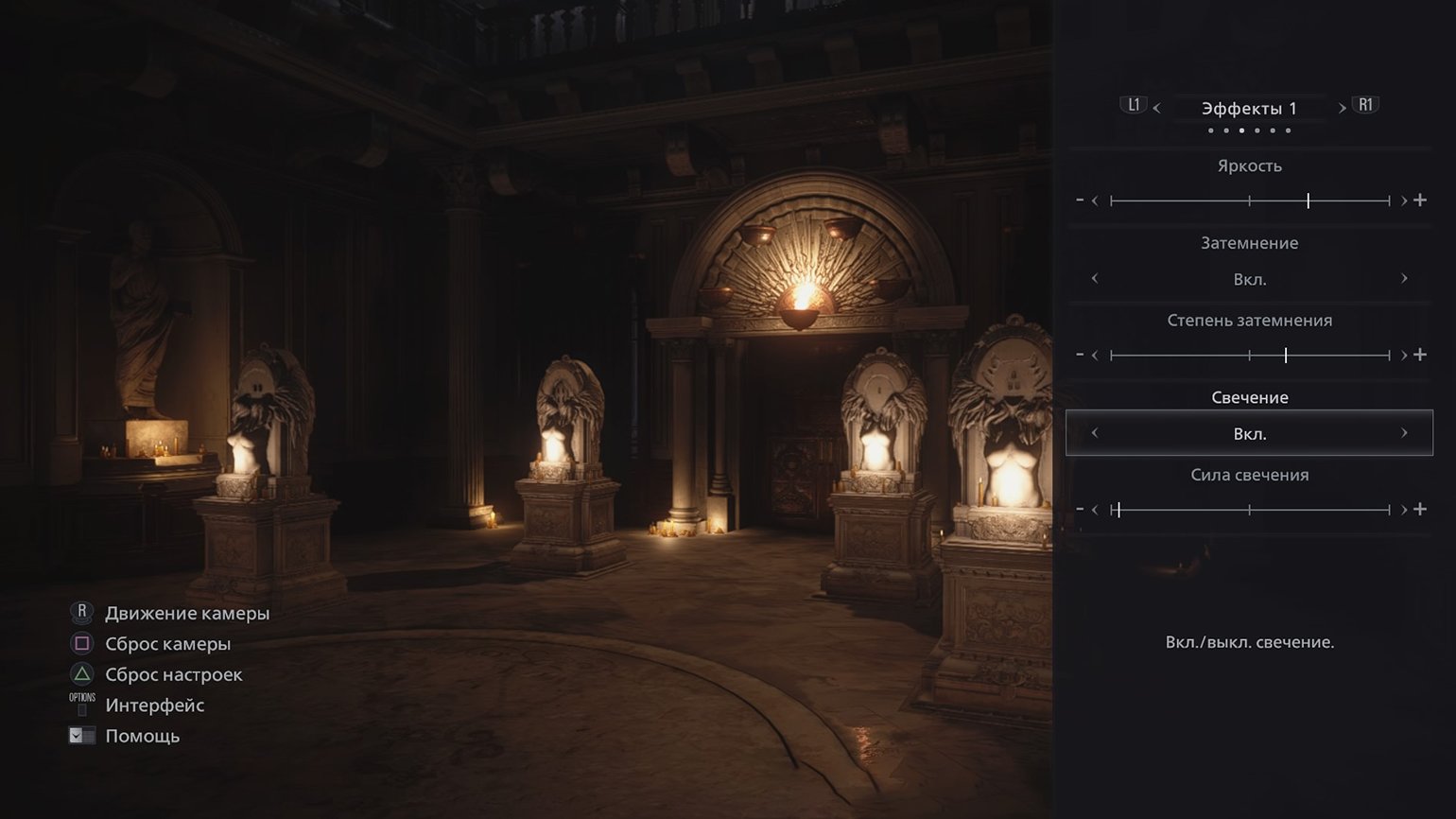Toggle the Свечение Вкл. setting

1249,434
